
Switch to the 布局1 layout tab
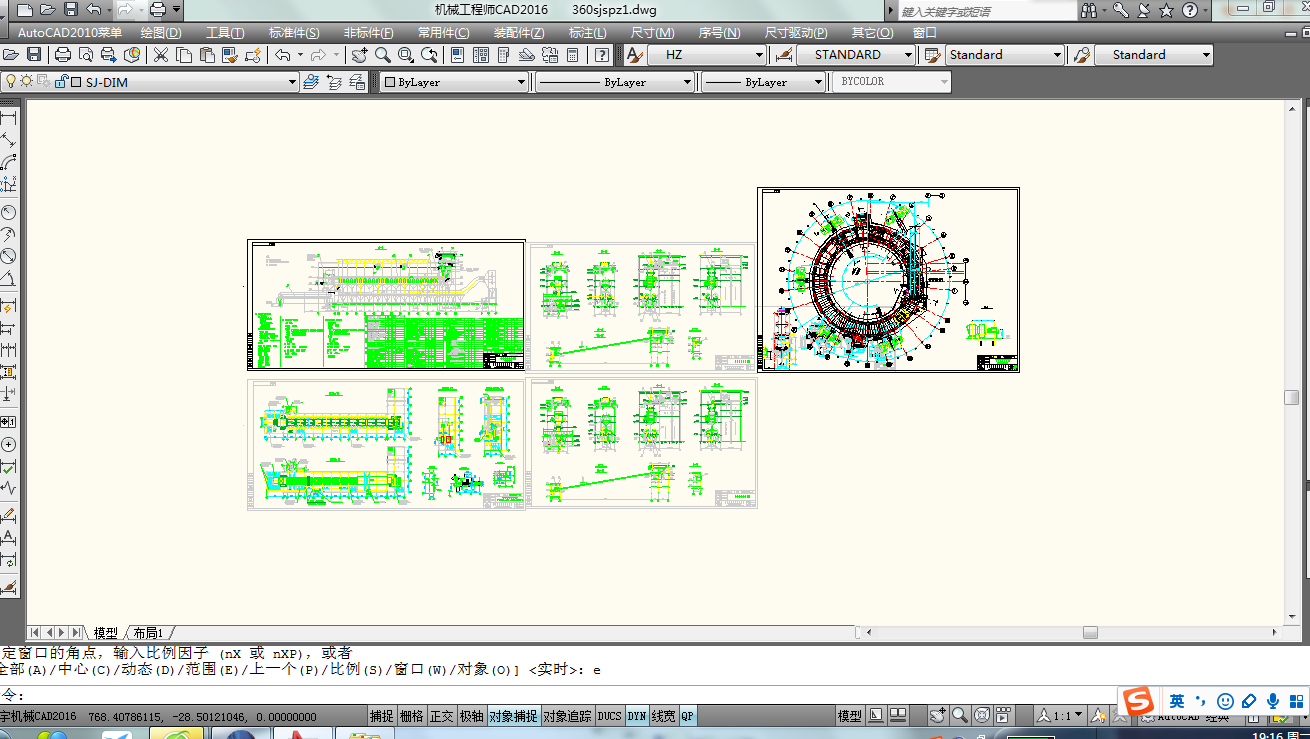[148, 633]
